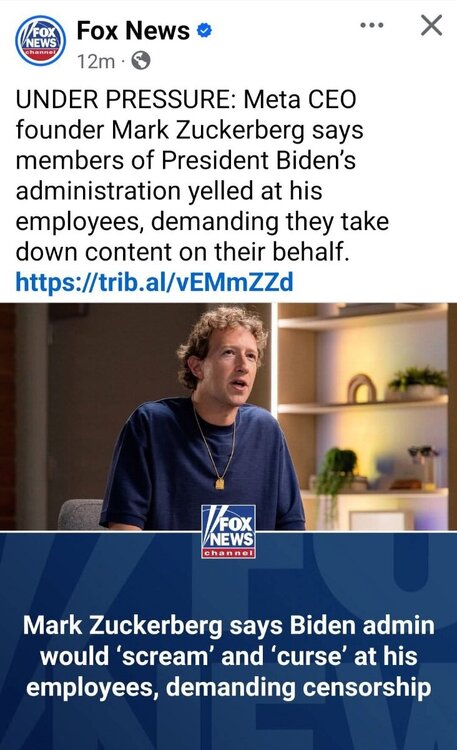Viewport: 457px width, 750px height.
Task: Click the blue verified badge
Action: click(205, 31)
